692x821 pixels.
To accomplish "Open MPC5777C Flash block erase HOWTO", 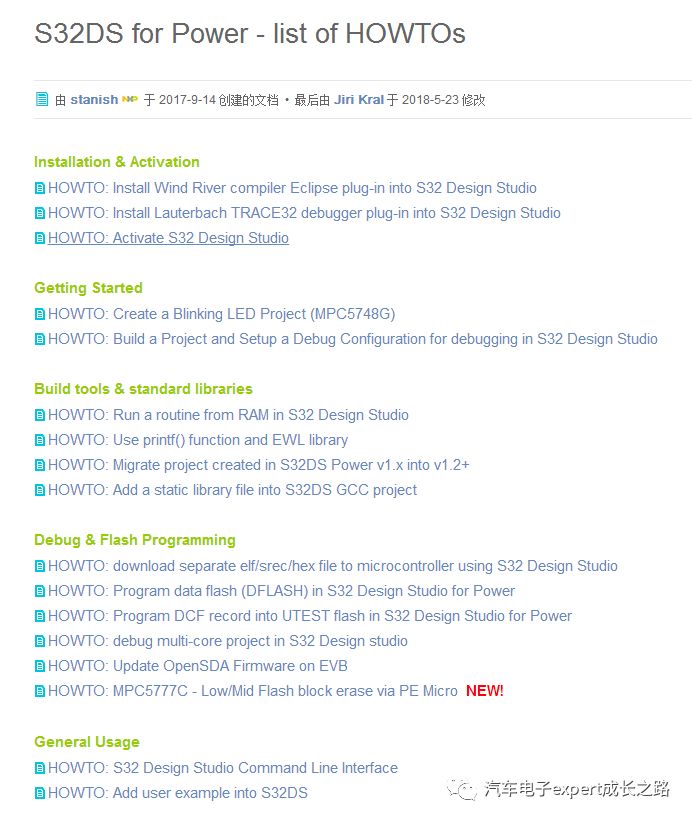I will [x=253, y=691].
